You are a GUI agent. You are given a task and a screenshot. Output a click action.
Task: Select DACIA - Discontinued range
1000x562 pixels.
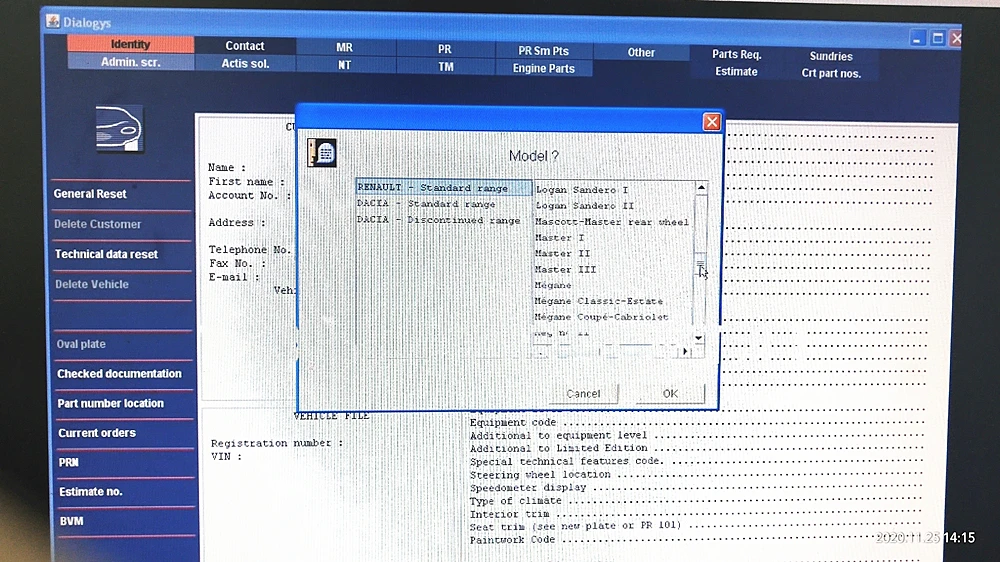[438, 220]
